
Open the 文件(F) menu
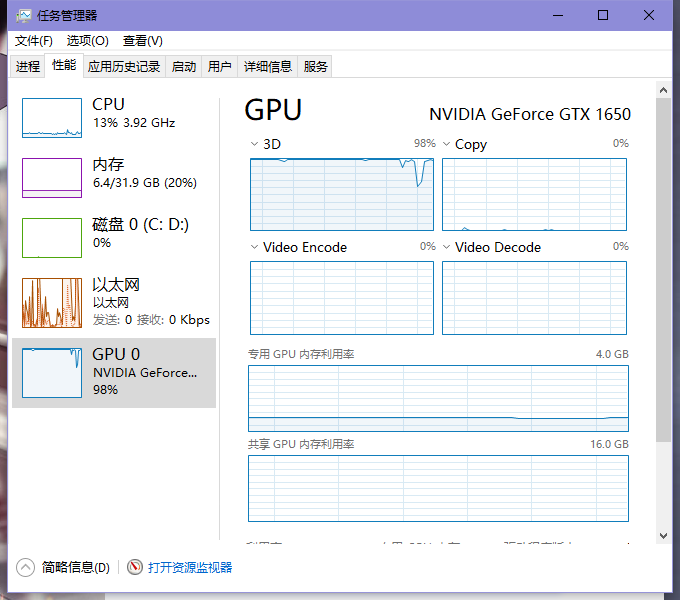coord(34,41)
